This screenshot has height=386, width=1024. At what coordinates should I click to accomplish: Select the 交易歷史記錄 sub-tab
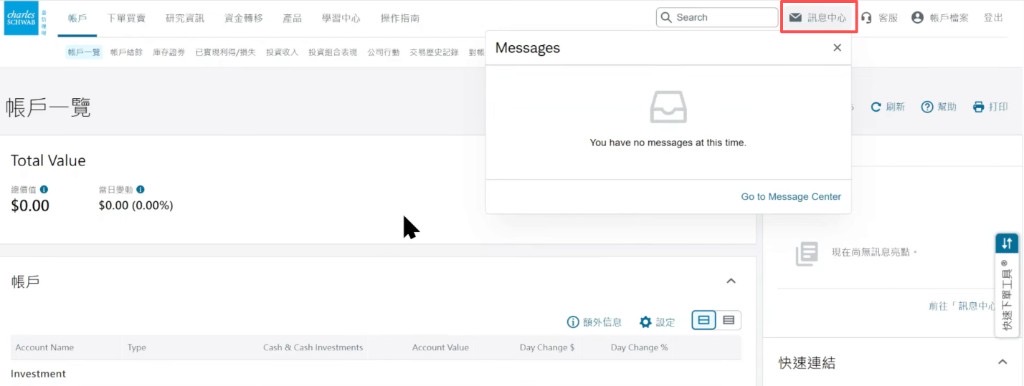point(434,52)
